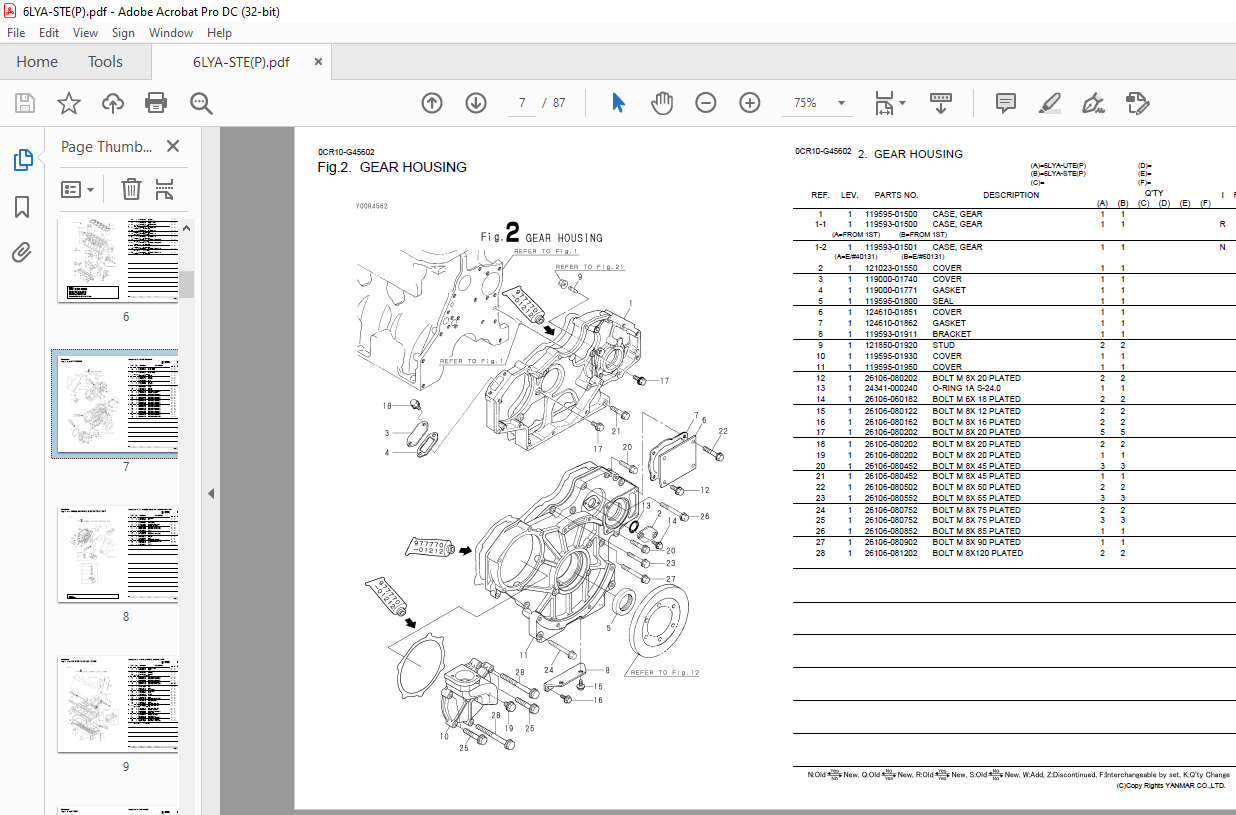Switch to the Tools tab
This screenshot has width=1236, height=815.
pos(105,62)
